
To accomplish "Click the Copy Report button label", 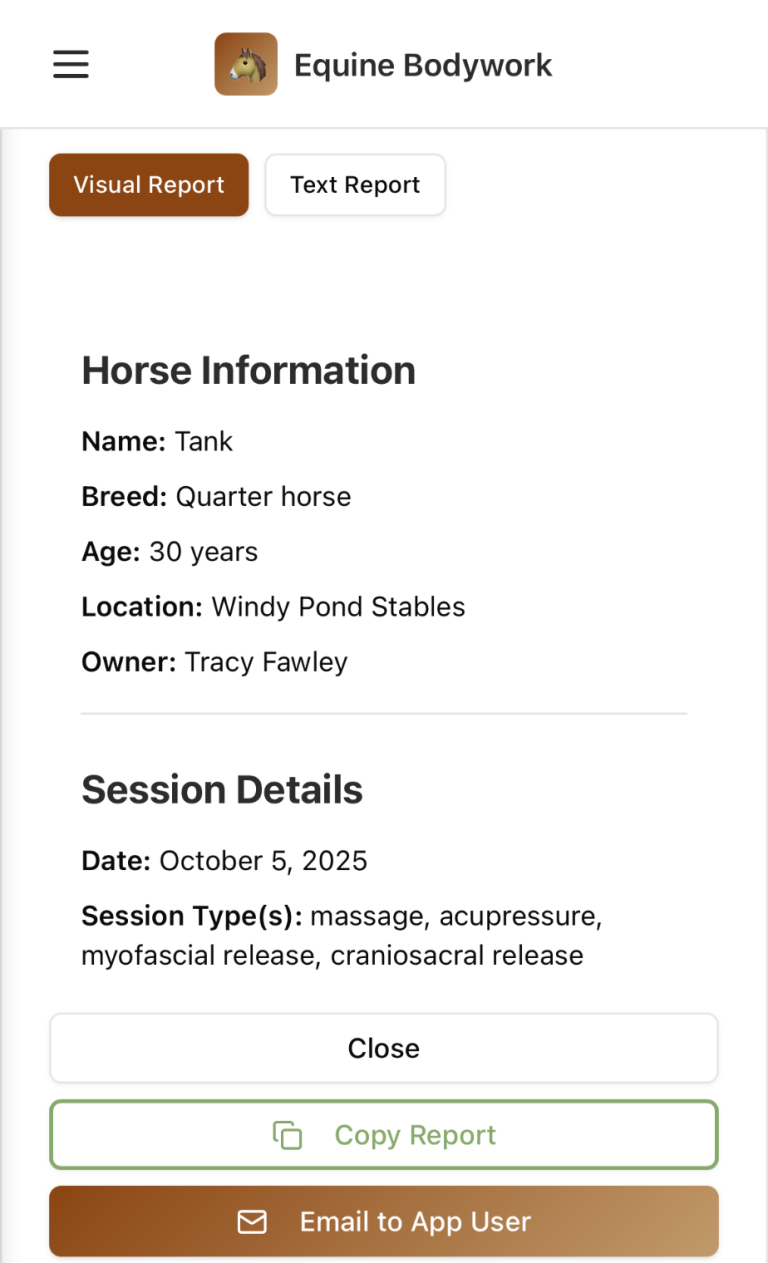I will [415, 1135].
